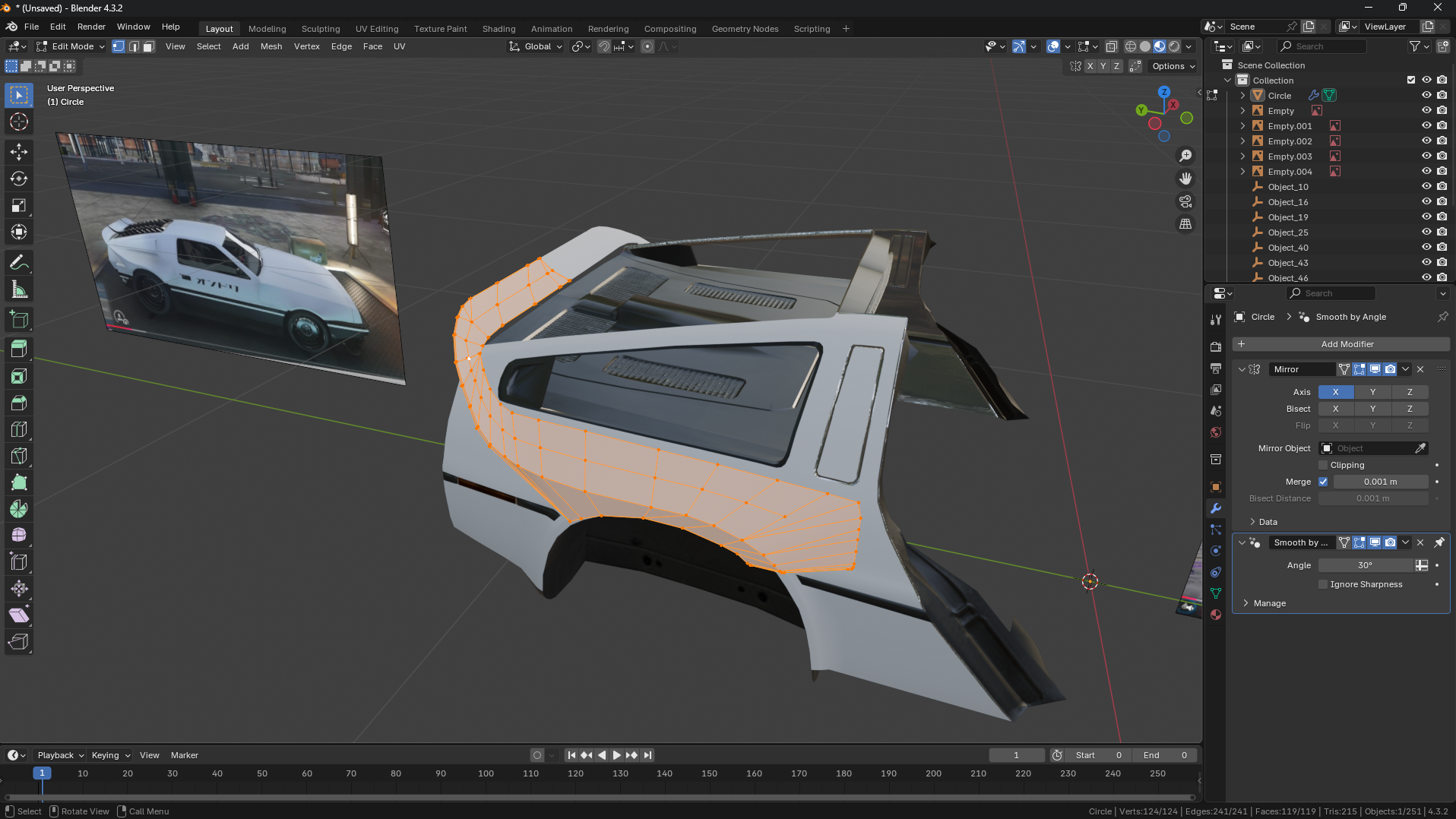Choose the Extrude Region tool

19,349
